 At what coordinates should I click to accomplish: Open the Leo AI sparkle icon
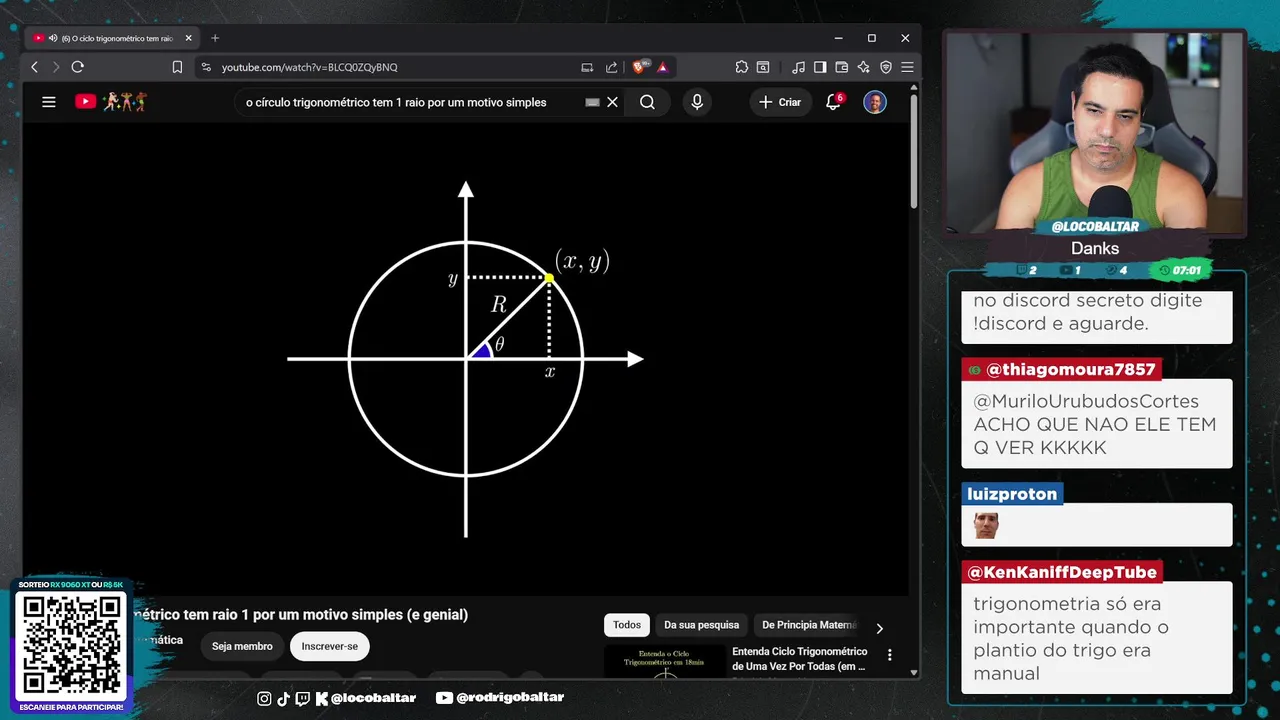tap(863, 67)
